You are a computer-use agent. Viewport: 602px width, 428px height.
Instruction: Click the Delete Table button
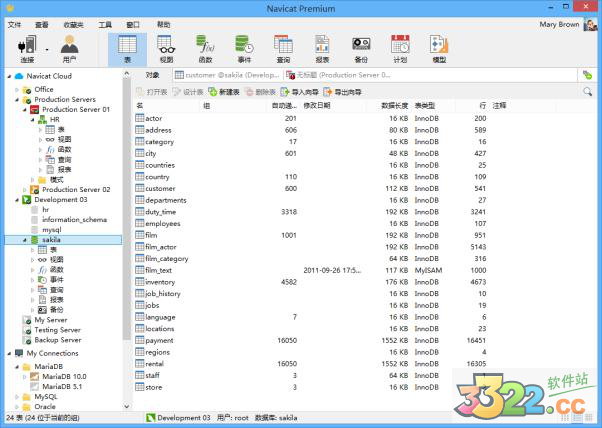click(260, 92)
